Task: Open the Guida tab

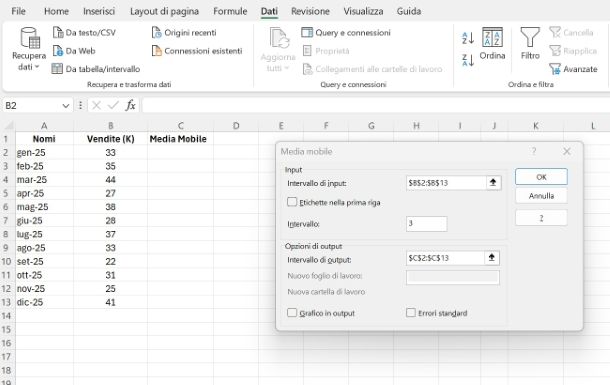Action: (x=408, y=11)
